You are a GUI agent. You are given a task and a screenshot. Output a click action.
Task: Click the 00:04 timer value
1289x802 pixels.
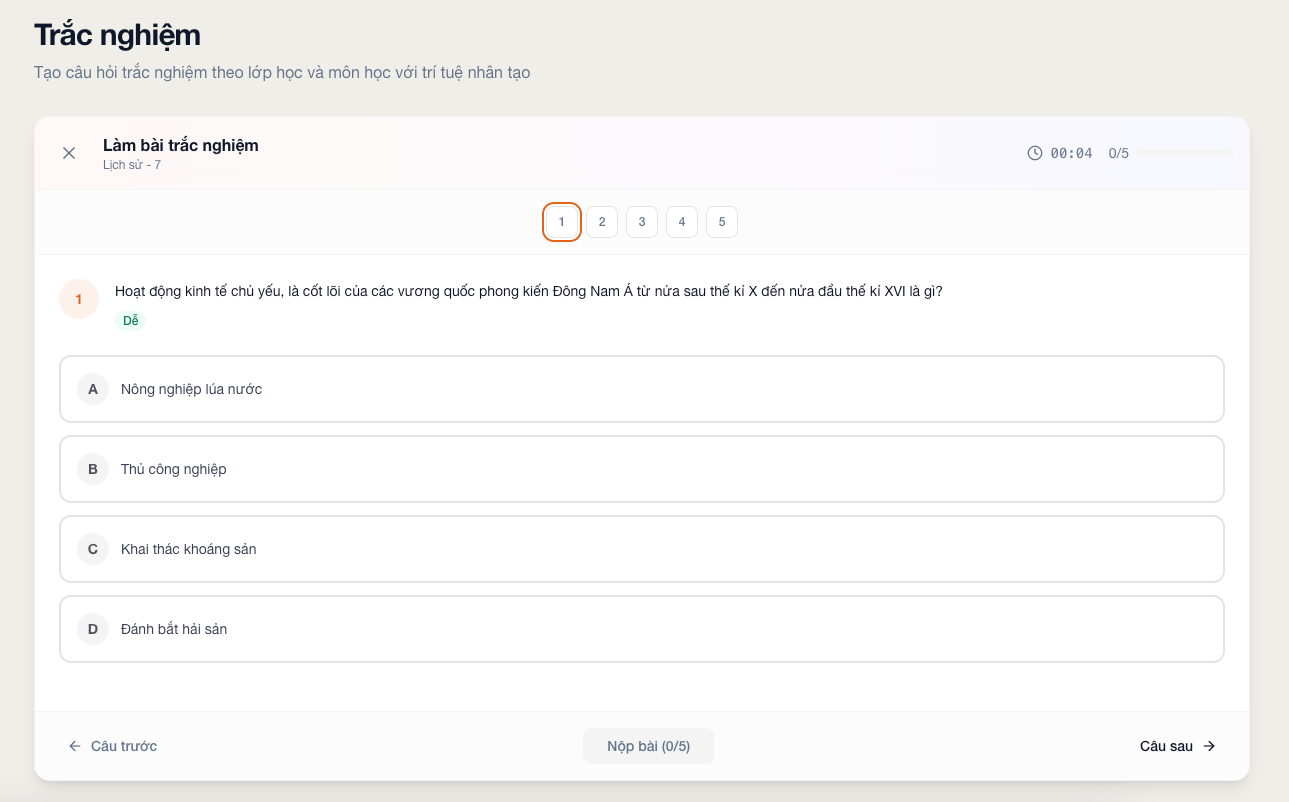[x=1071, y=153]
